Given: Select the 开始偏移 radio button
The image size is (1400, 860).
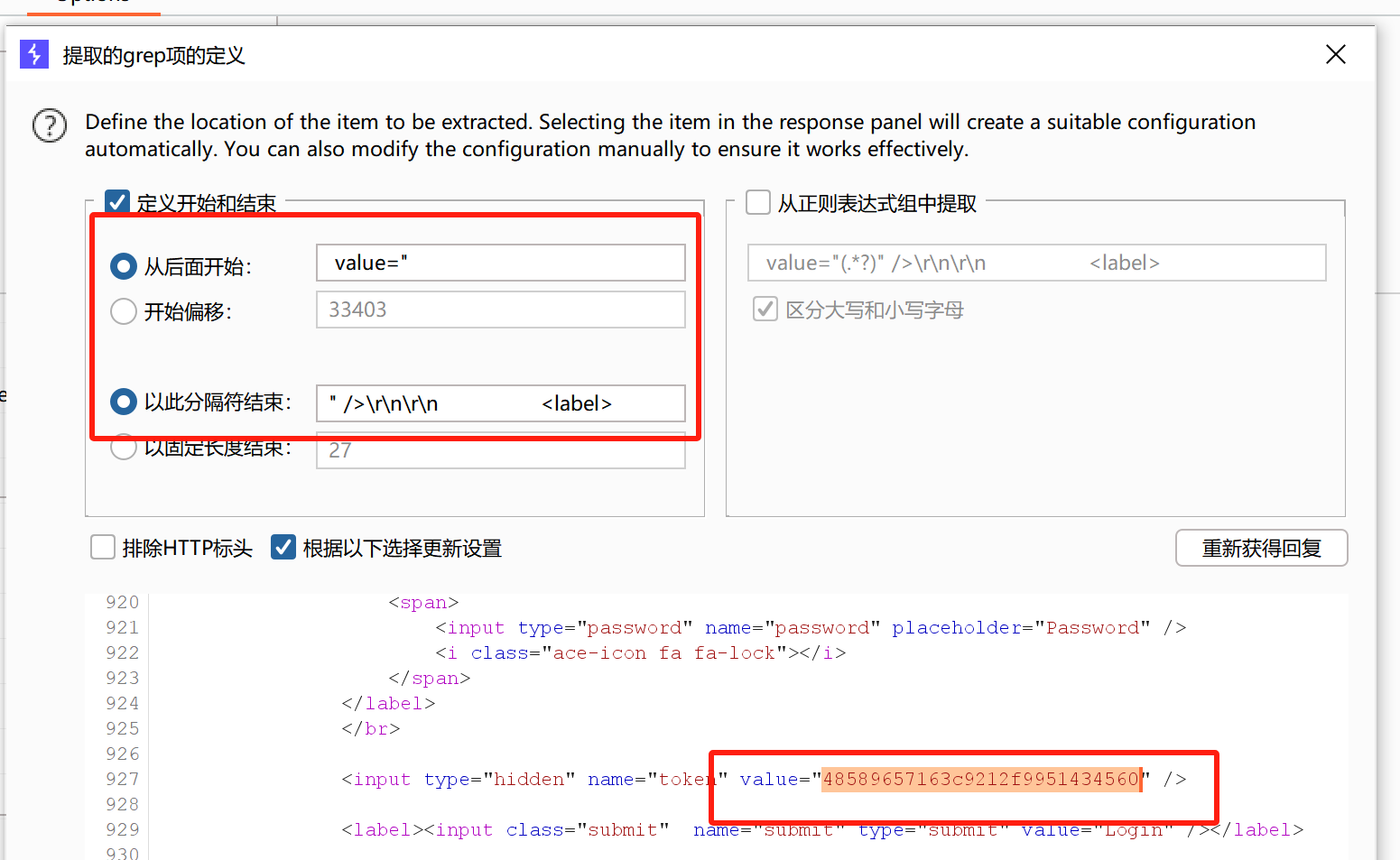Looking at the screenshot, I should click(124, 311).
